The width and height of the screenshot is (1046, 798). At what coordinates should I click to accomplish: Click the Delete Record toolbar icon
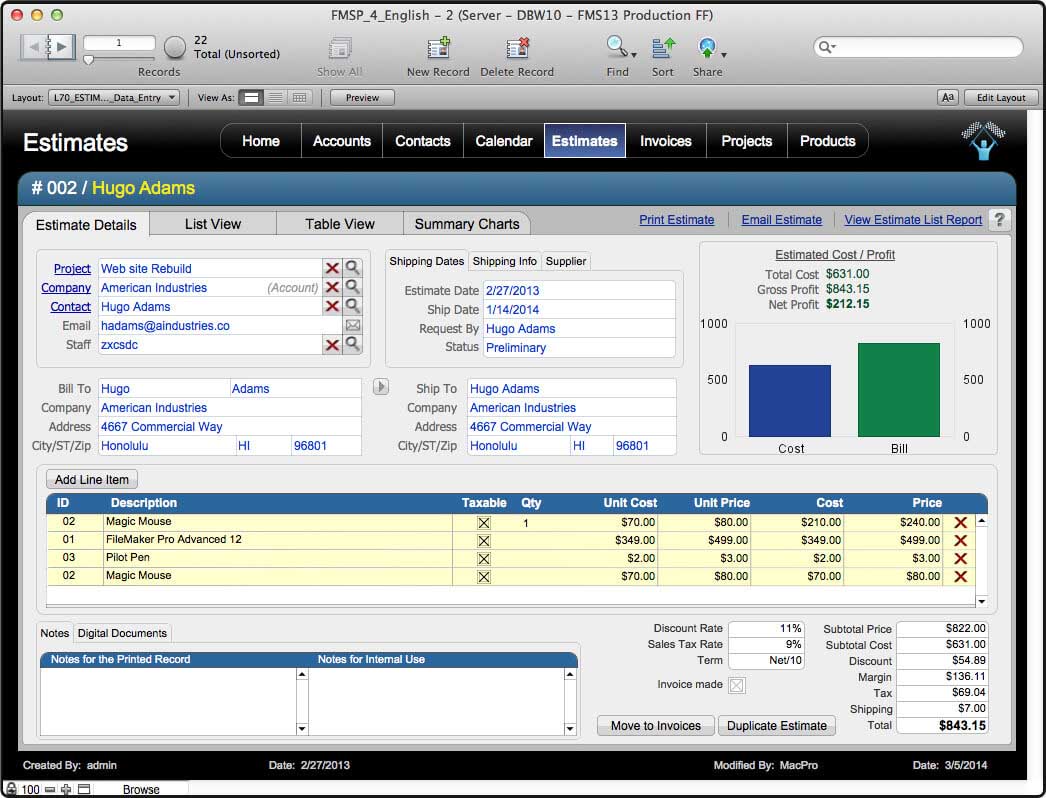(517, 49)
